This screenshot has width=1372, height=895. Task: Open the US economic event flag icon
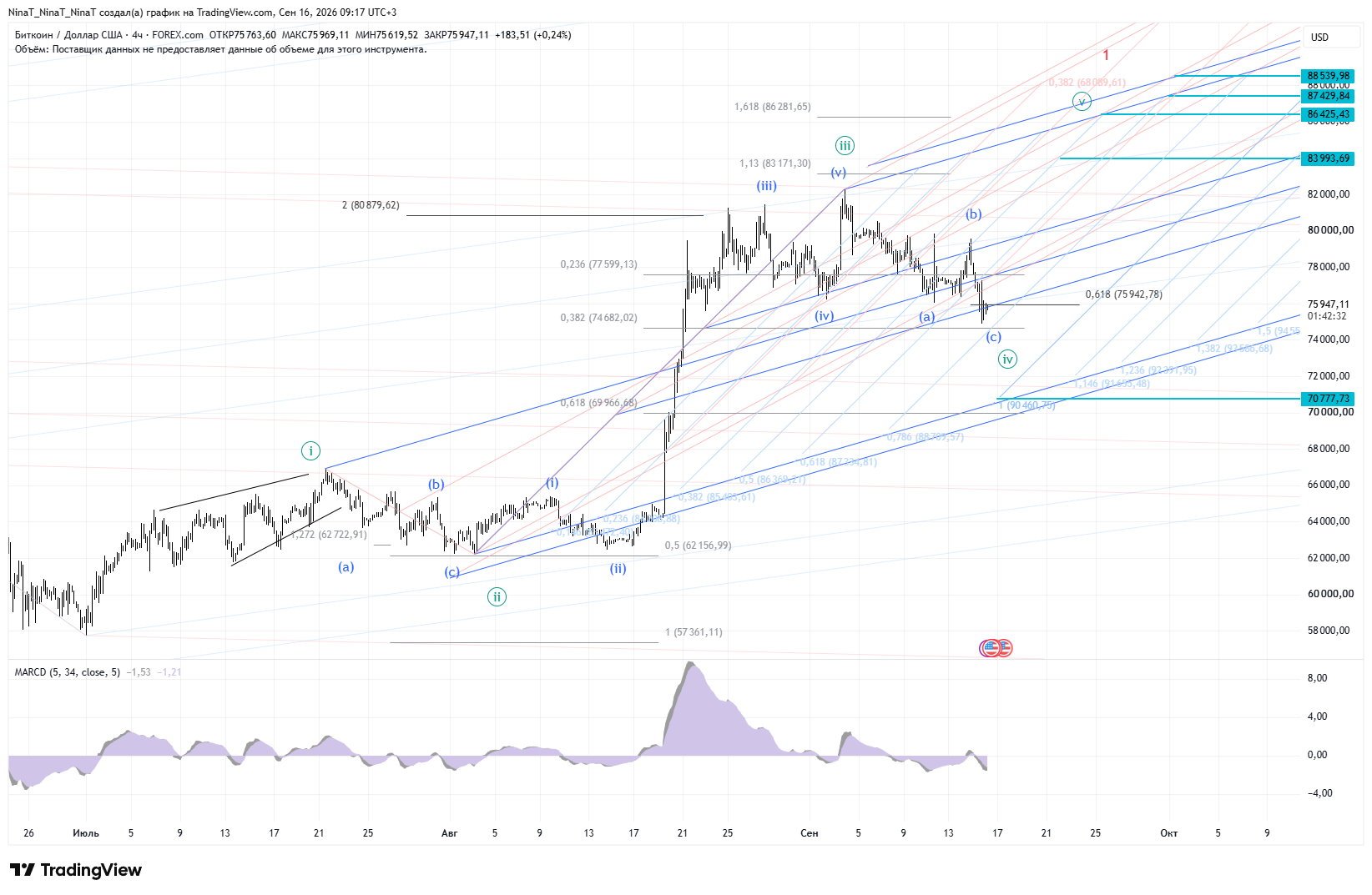(x=996, y=647)
